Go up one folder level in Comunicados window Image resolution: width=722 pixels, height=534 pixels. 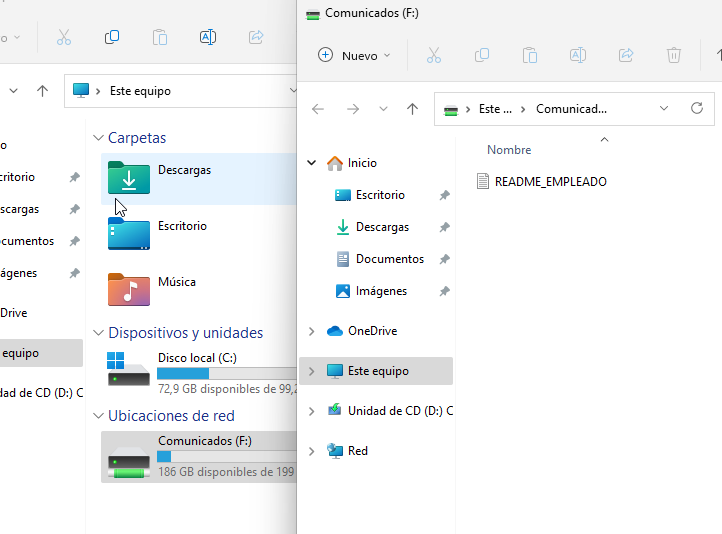point(412,108)
